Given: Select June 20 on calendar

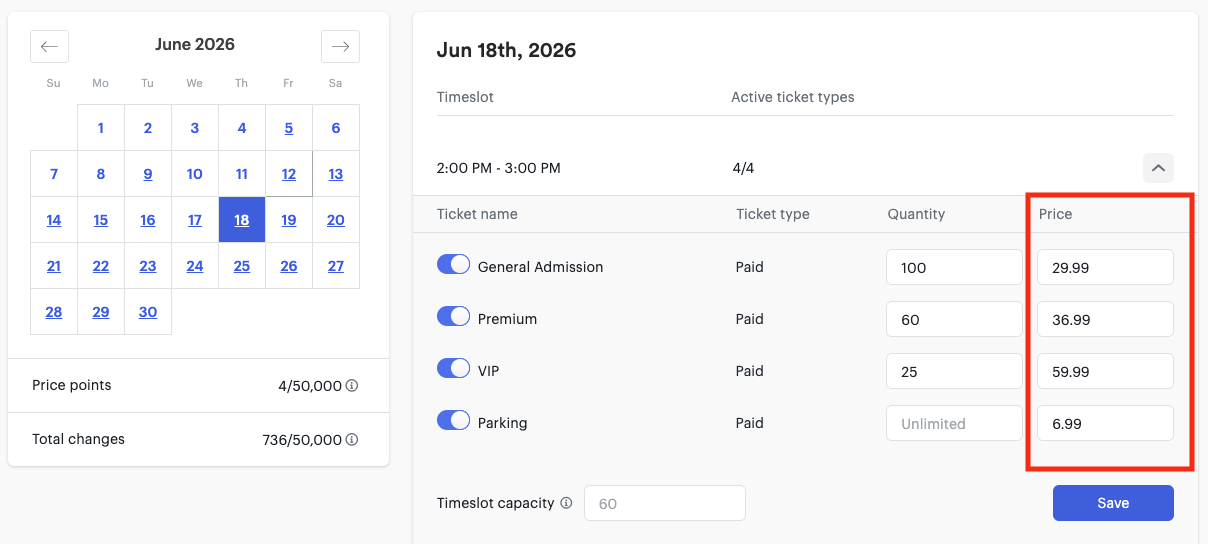Looking at the screenshot, I should (x=336, y=220).
